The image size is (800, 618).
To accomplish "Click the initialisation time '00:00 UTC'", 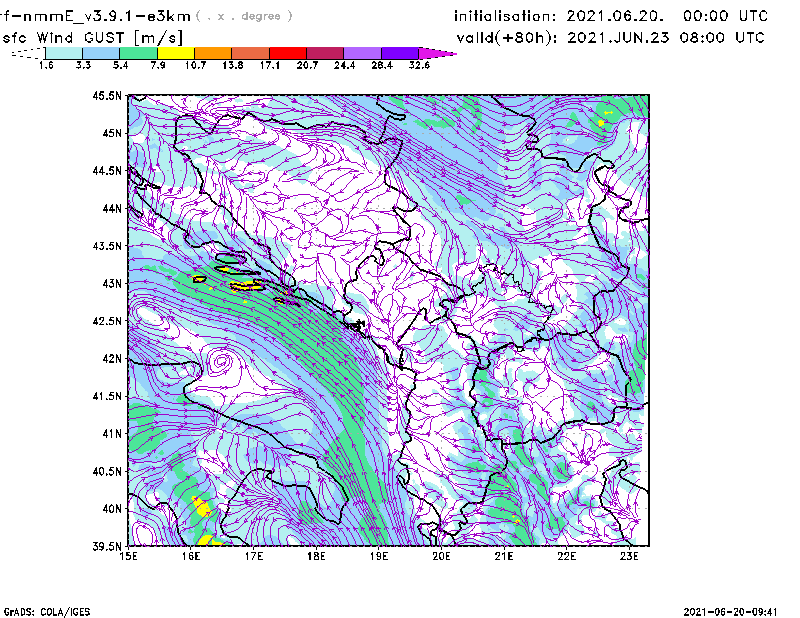I will click(x=726, y=16).
